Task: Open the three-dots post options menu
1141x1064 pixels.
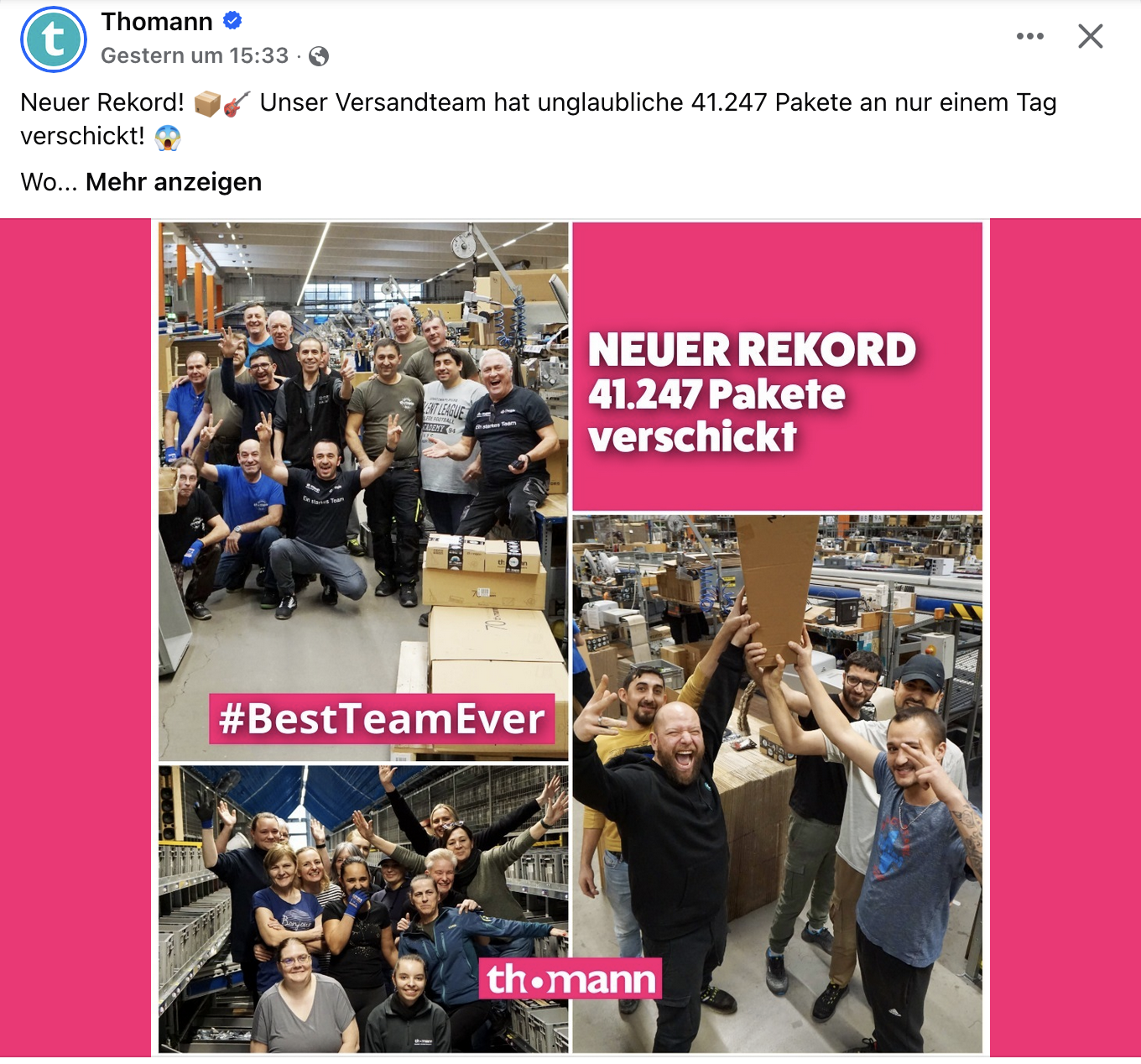Action: pos(1029,36)
